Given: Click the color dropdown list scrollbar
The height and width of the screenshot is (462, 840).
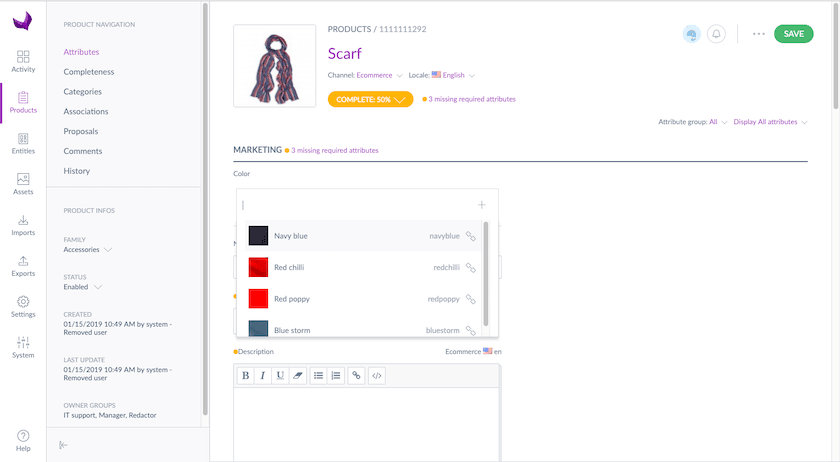Looking at the screenshot, I should pyautogui.click(x=486, y=273).
